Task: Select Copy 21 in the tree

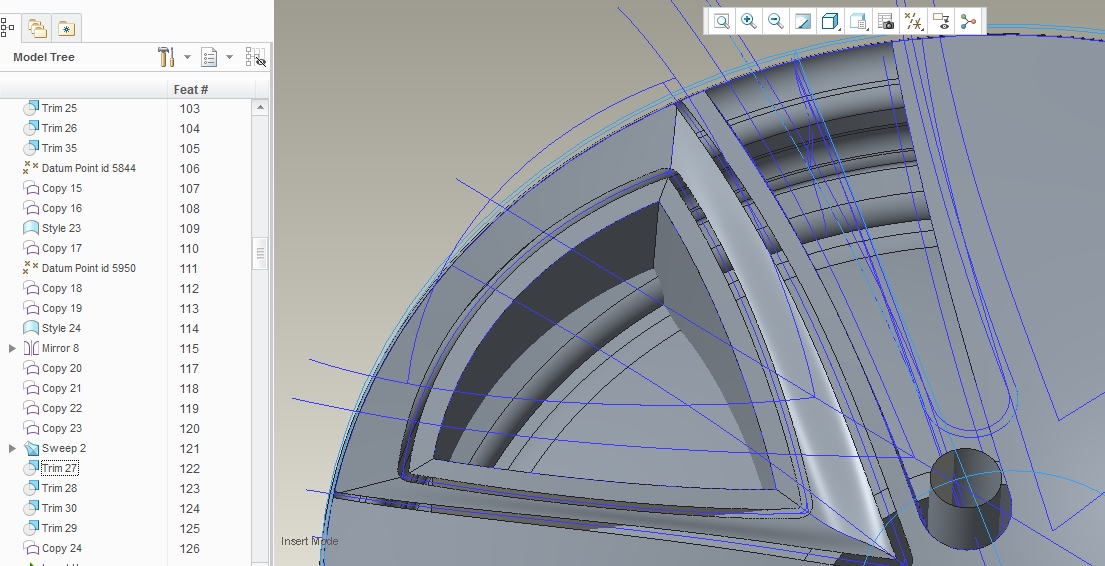Action: (x=61, y=388)
